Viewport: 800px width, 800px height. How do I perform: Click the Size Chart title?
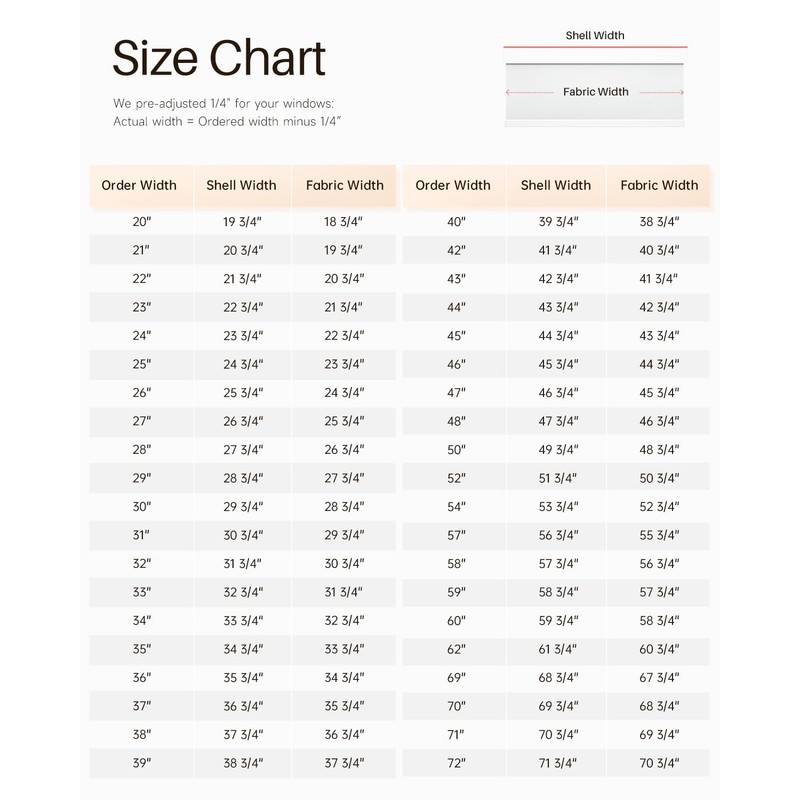pos(218,59)
